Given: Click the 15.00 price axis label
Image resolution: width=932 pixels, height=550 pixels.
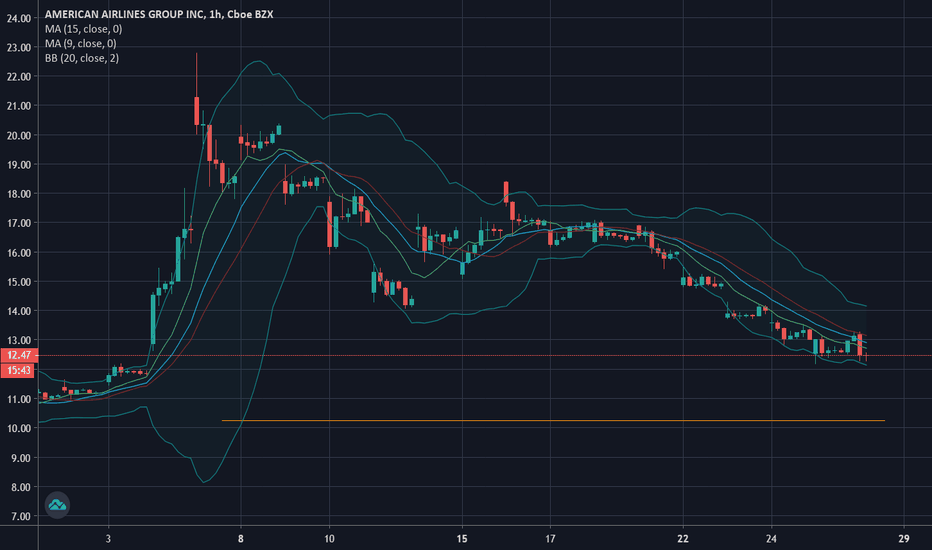Looking at the screenshot, I should pyautogui.click(x=19, y=282).
